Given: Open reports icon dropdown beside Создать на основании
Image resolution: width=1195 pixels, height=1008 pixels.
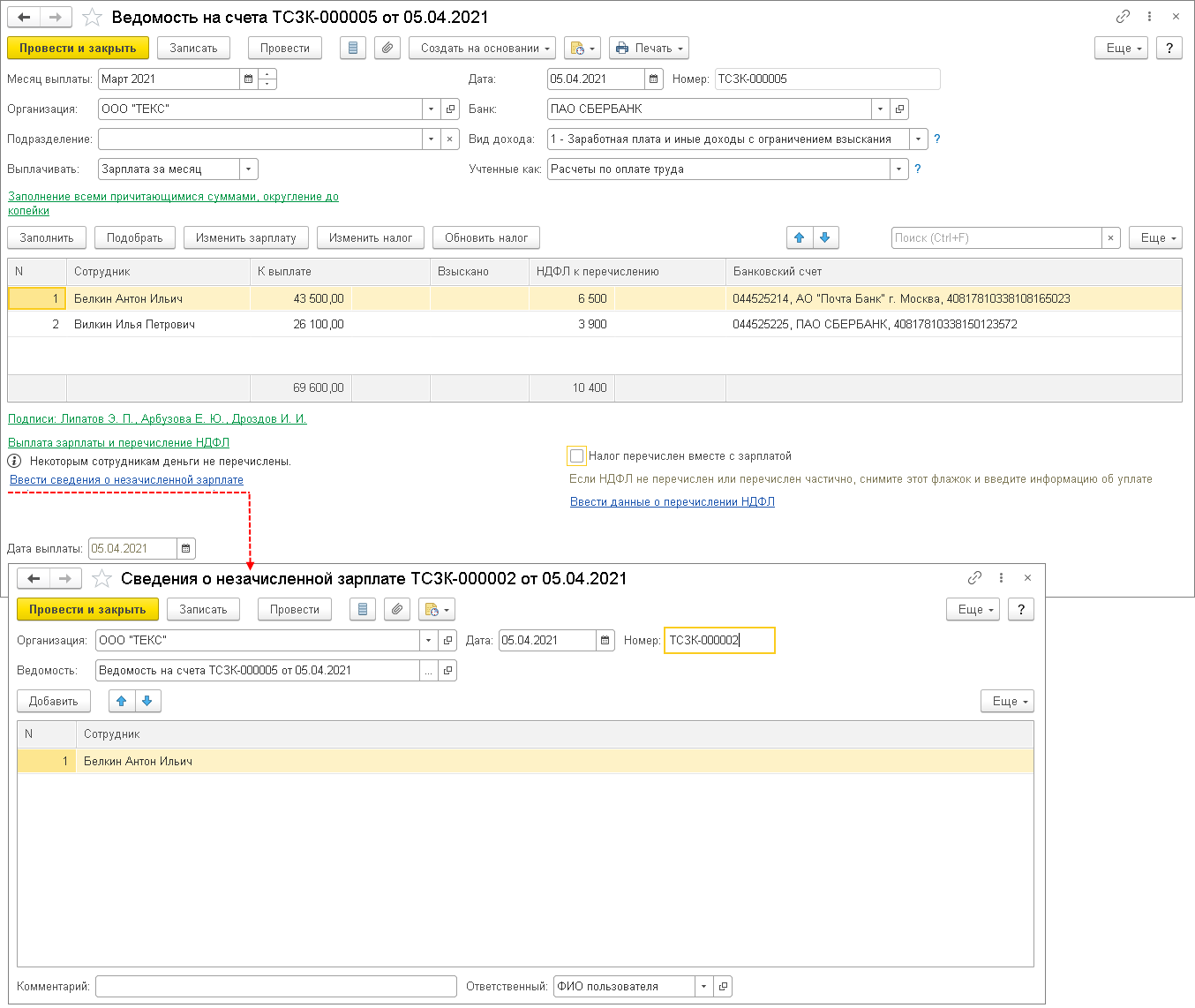Looking at the screenshot, I should tap(582, 48).
